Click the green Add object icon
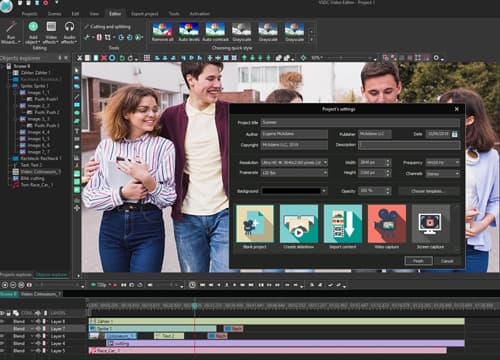The image size is (500, 360). point(33,26)
